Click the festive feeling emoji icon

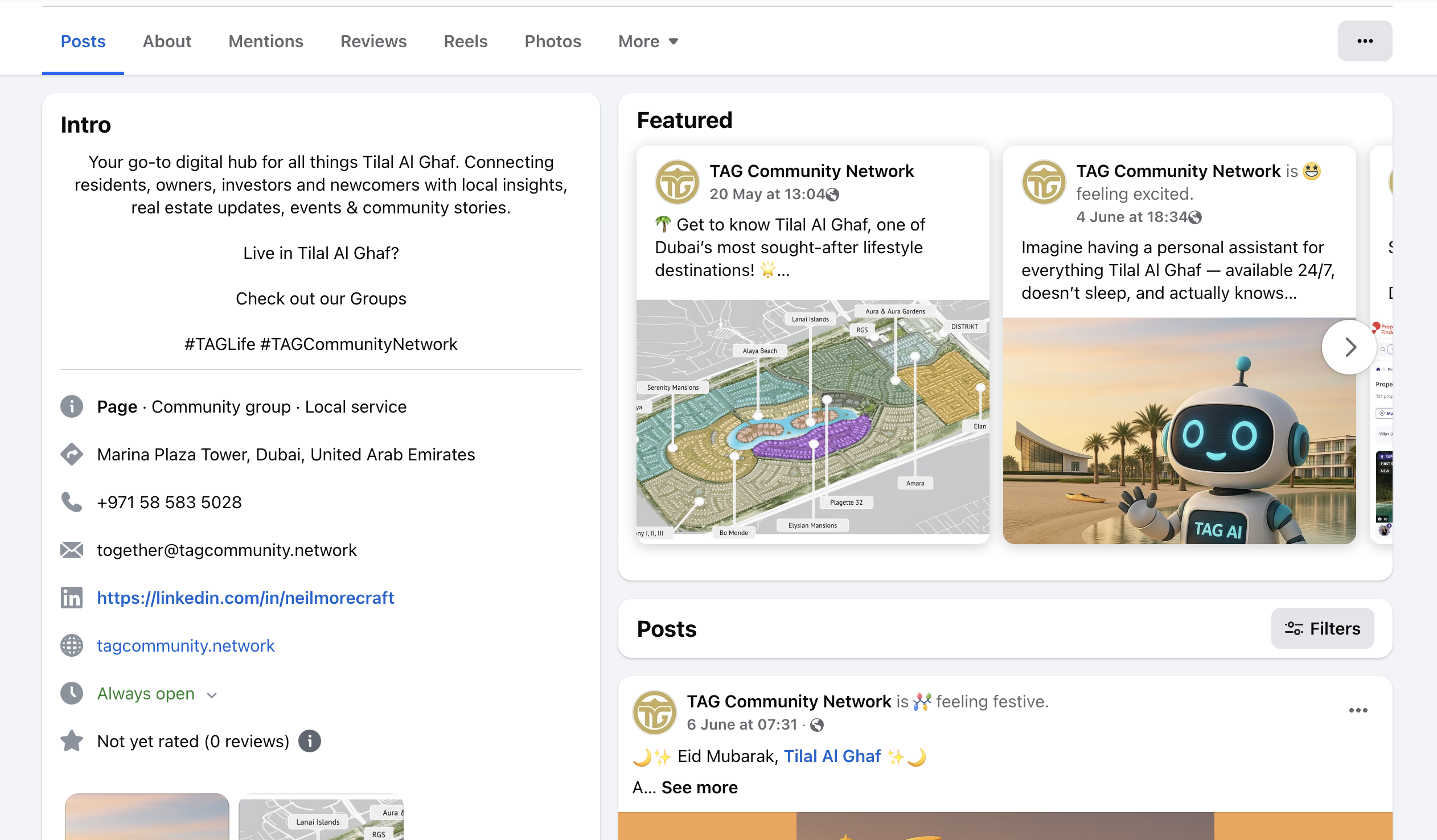click(x=922, y=702)
